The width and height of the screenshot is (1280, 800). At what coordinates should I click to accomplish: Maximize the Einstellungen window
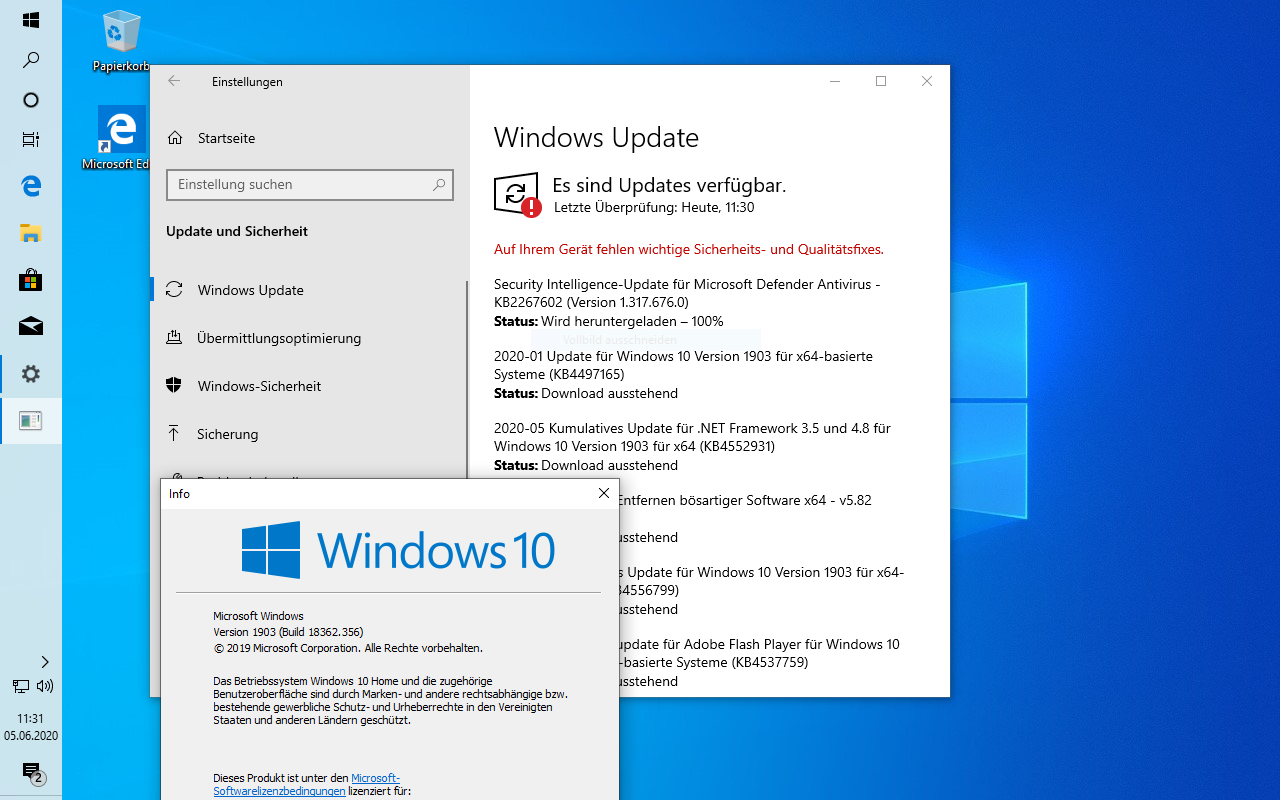tap(881, 82)
